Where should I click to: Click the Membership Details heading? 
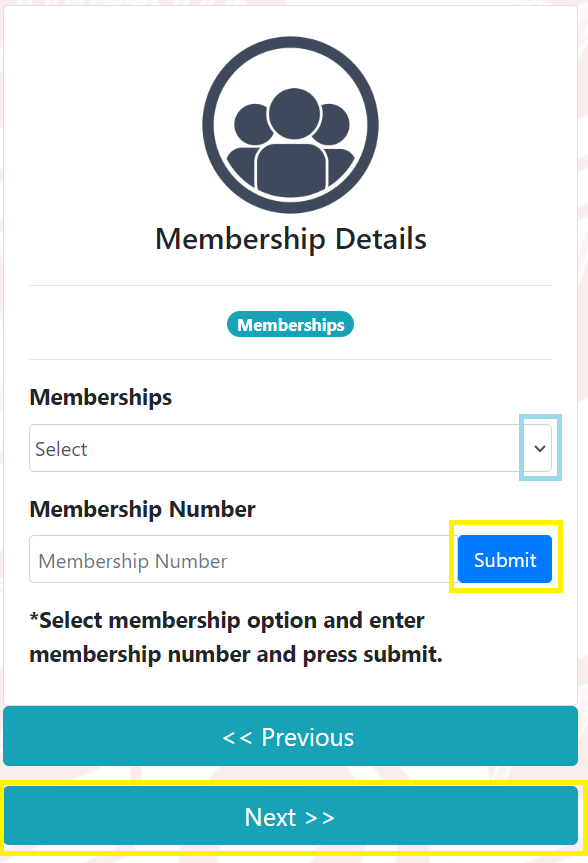coord(290,239)
